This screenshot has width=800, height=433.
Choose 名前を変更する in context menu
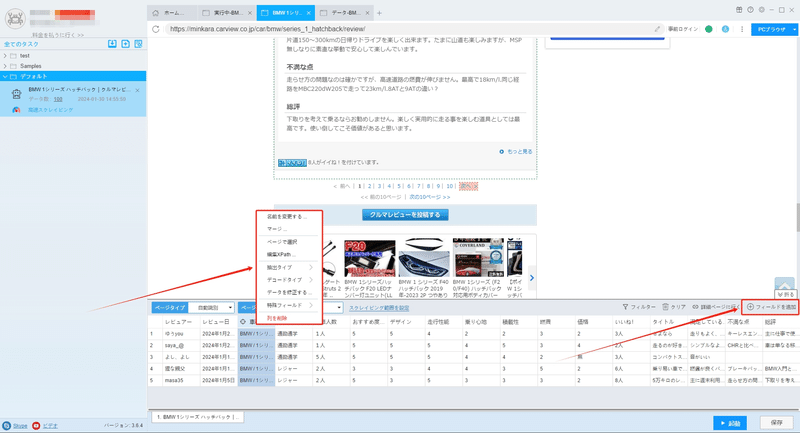pyautogui.click(x=289, y=217)
